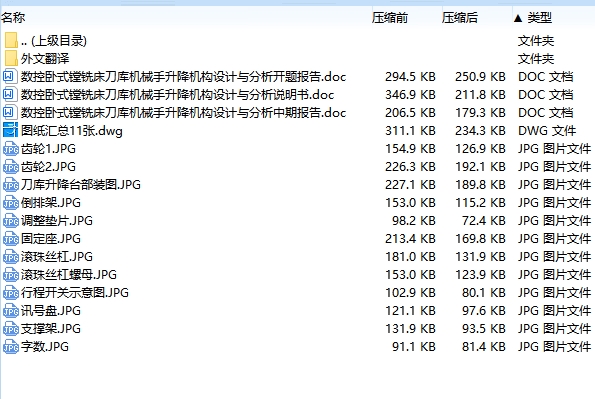
Task: Click the JPG icon for 倒排架.JPG
Action: (11, 203)
